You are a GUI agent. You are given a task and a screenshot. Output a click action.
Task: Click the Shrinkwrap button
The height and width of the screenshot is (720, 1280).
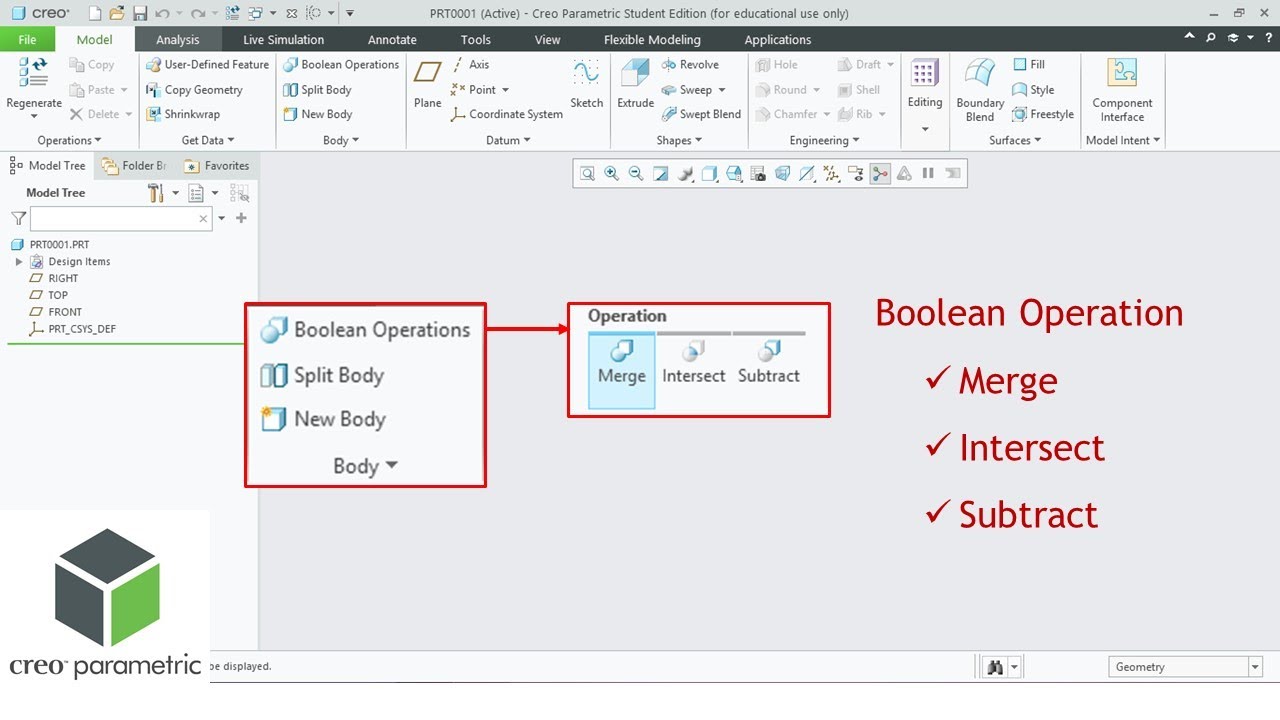coord(183,115)
